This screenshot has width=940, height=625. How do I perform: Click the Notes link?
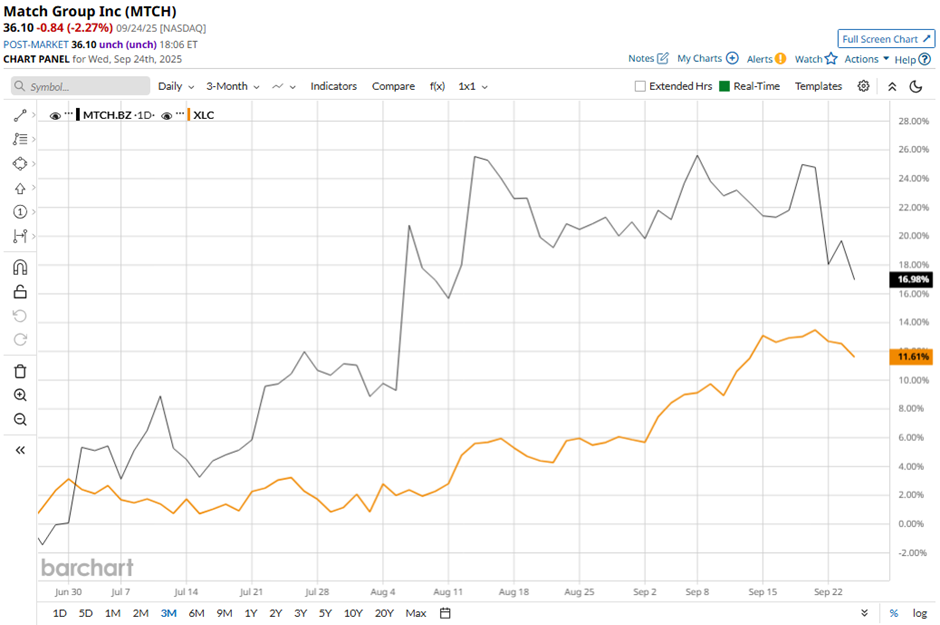tap(641, 58)
